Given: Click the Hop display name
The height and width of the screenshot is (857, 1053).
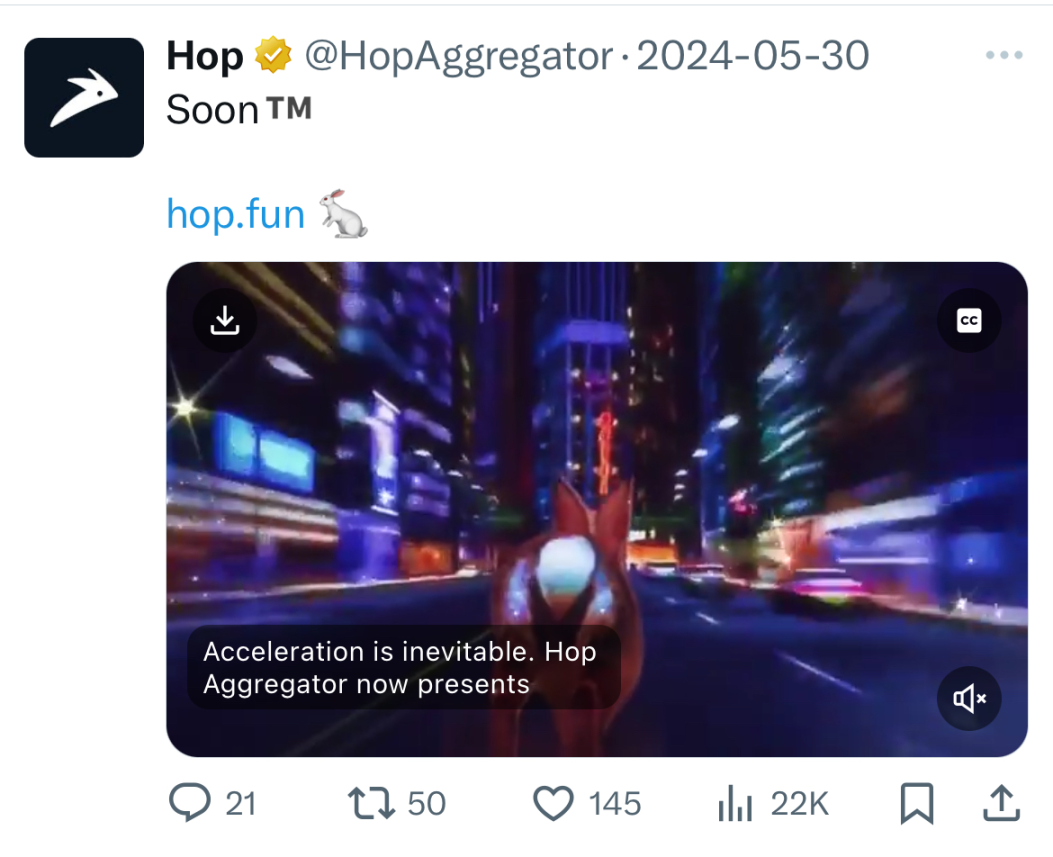Looking at the screenshot, I should (x=204, y=56).
